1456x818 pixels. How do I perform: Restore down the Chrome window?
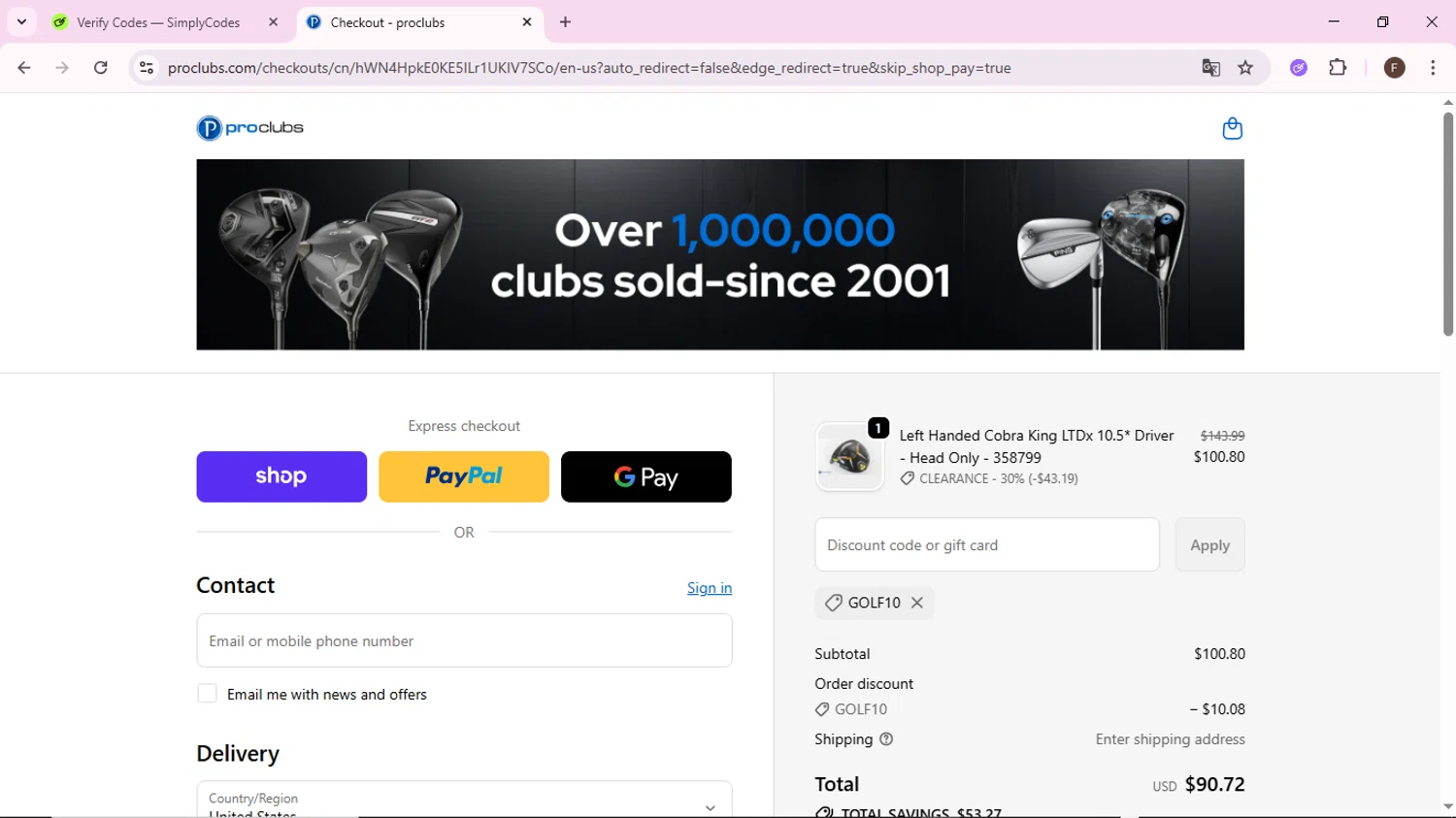(x=1382, y=21)
